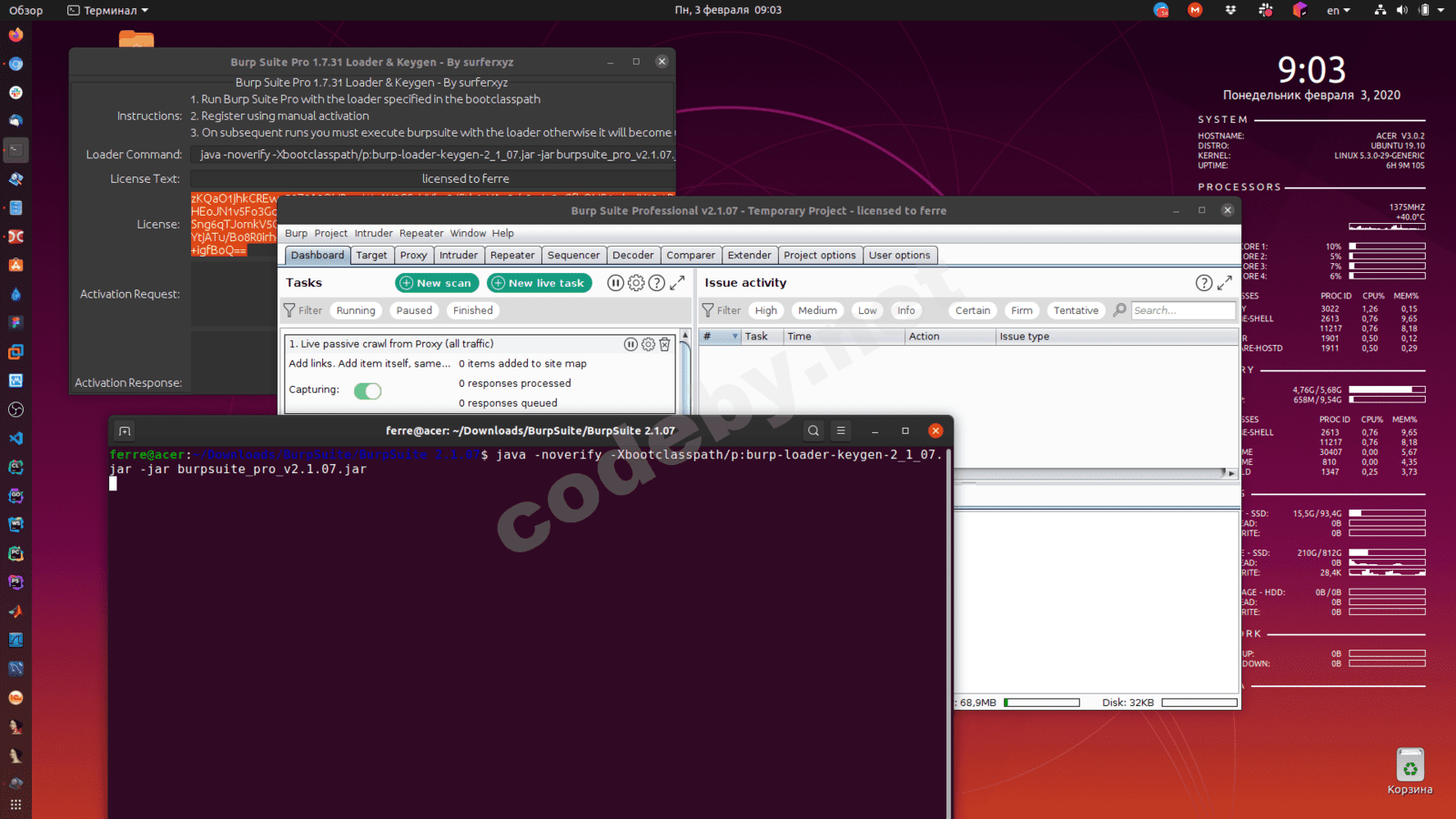Open settings of the live passive crawl task

tap(648, 344)
